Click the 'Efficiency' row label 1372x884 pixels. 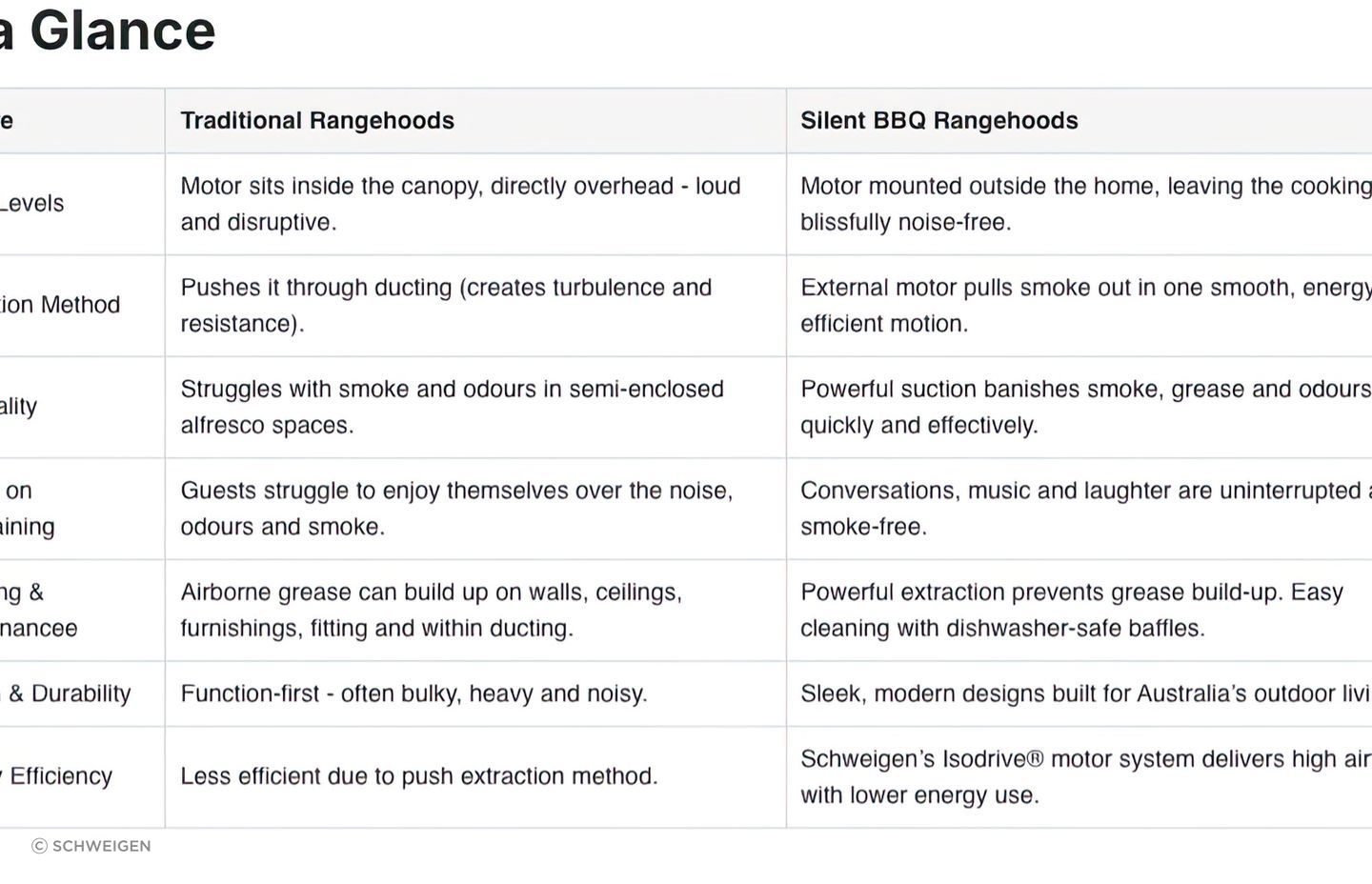pyautogui.click(x=60, y=776)
